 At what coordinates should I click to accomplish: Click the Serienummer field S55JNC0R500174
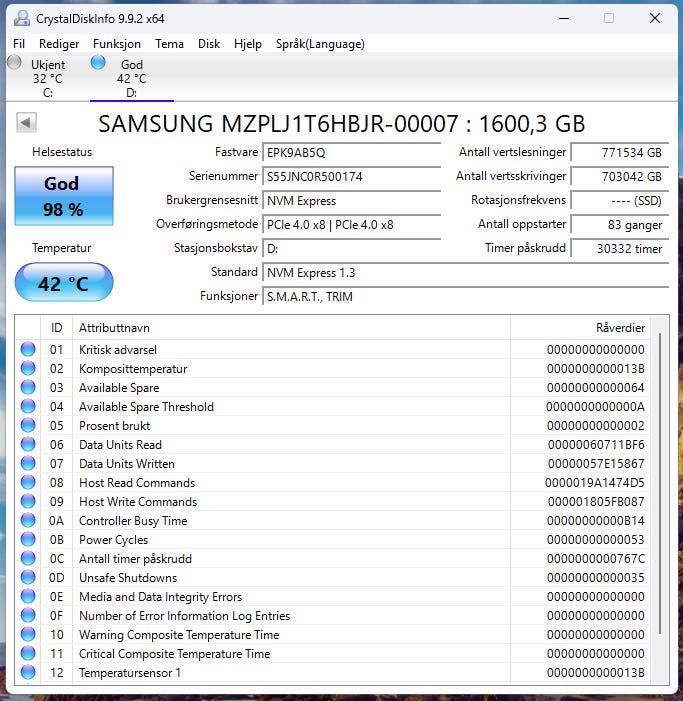(x=351, y=177)
